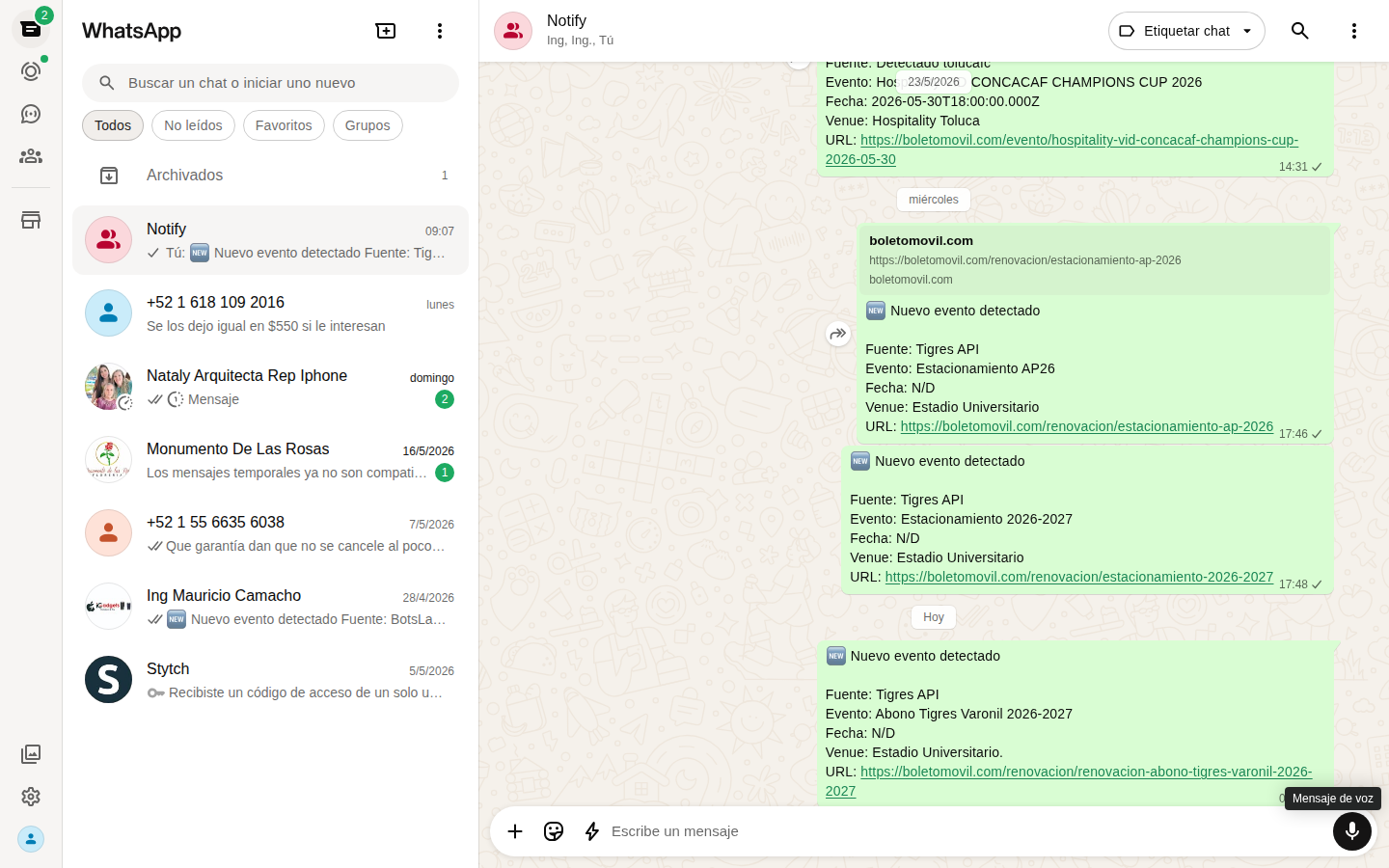Open the boletomovil.com link preview card
This screenshot has width=1389, height=868.
[1095, 259]
